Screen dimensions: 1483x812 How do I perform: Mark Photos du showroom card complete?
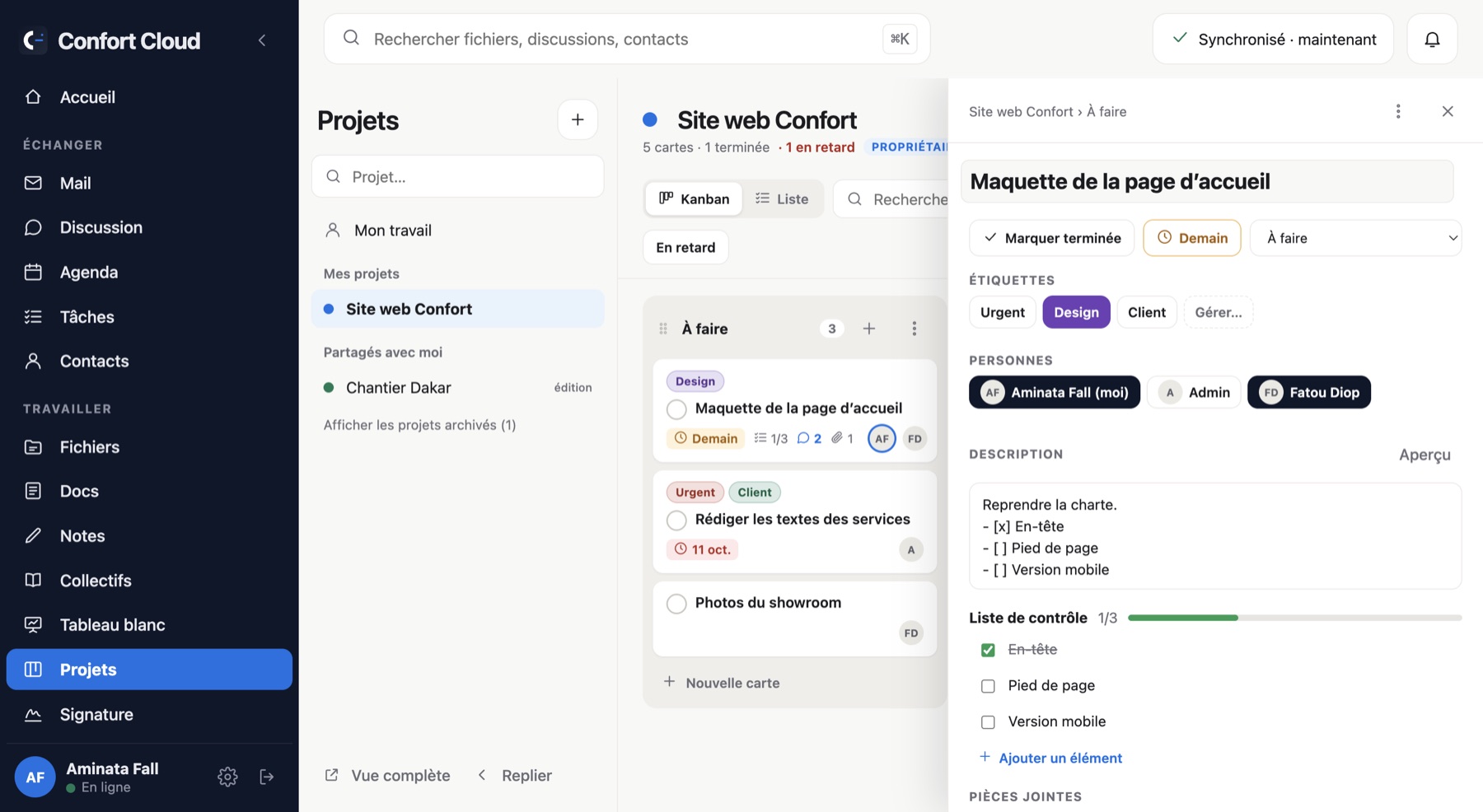tap(676, 603)
